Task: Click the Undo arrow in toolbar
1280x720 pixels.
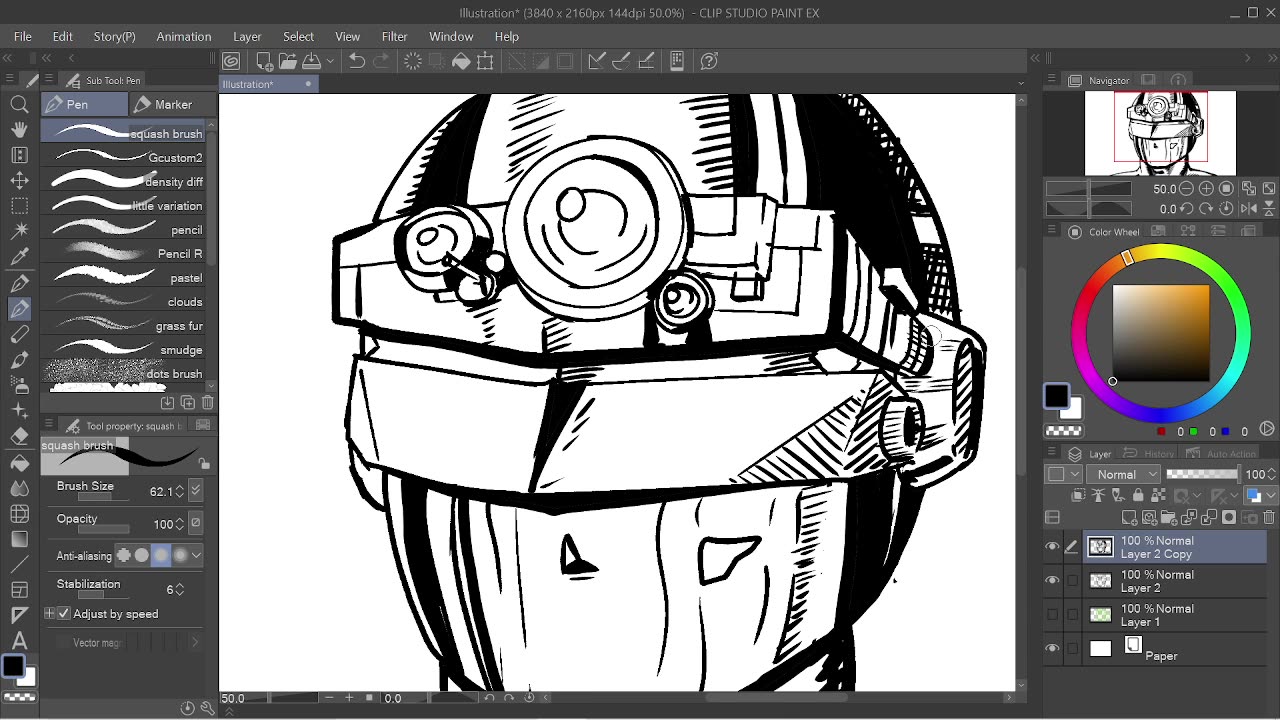Action: click(356, 61)
